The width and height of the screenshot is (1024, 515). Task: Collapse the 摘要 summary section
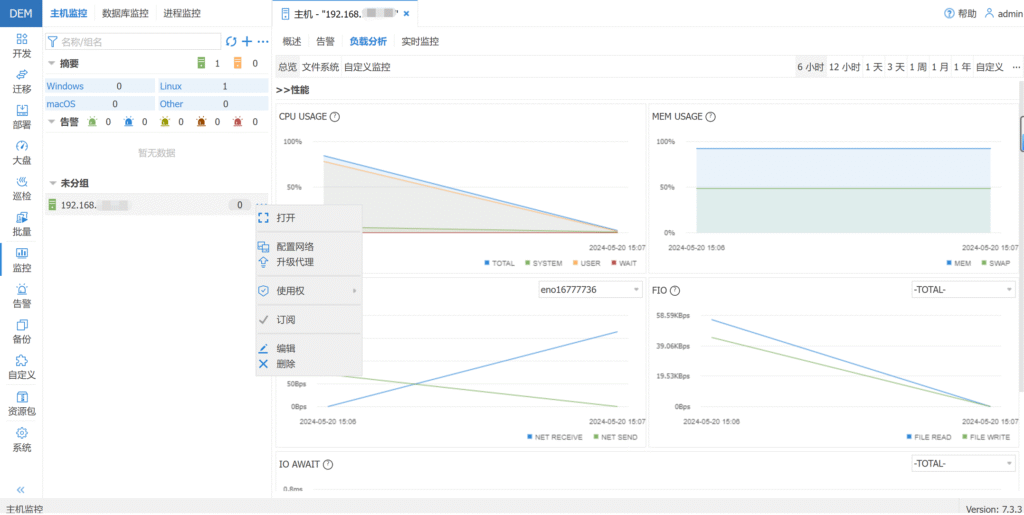click(x=52, y=64)
